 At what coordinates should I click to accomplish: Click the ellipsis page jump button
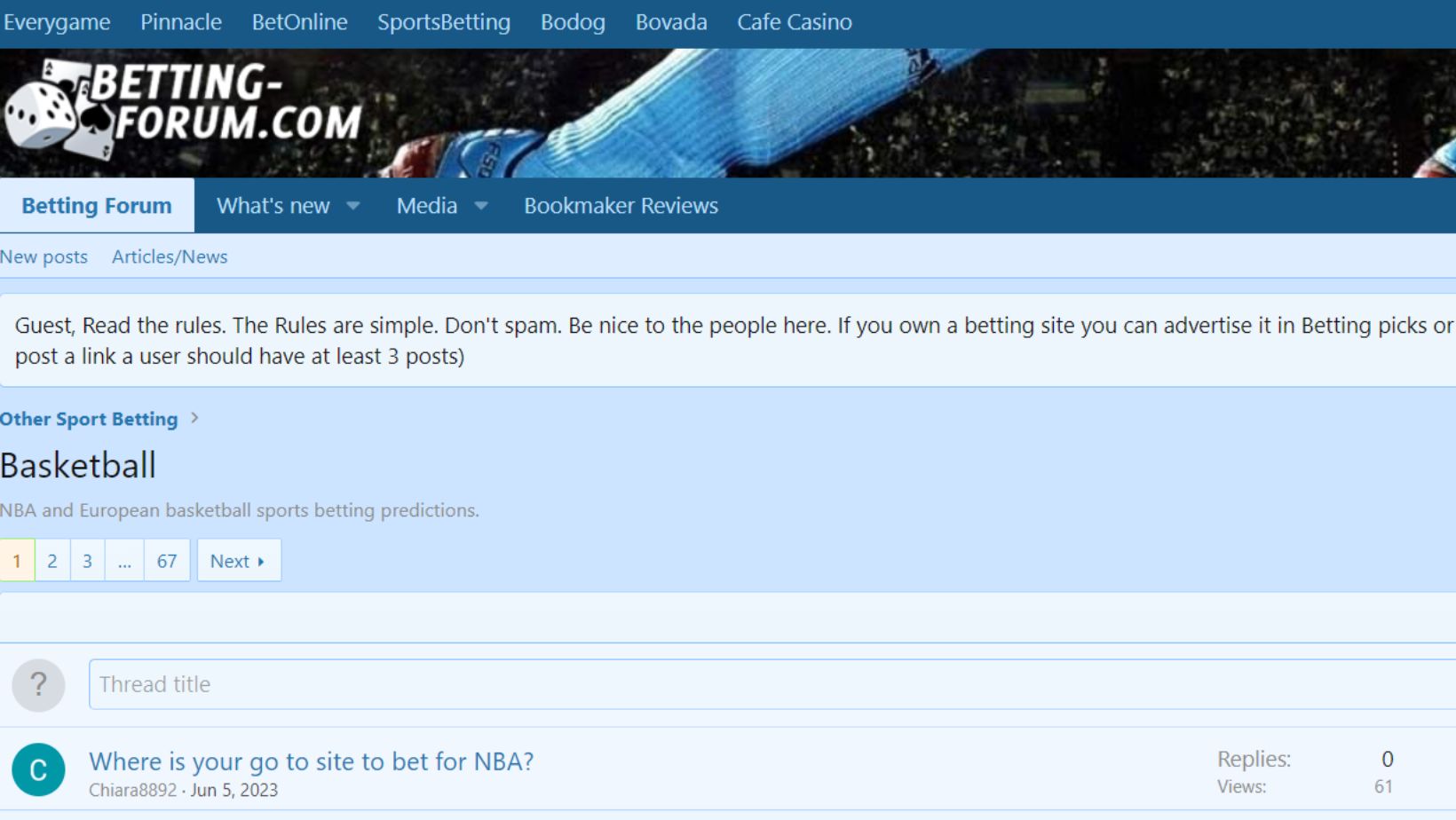[124, 561]
